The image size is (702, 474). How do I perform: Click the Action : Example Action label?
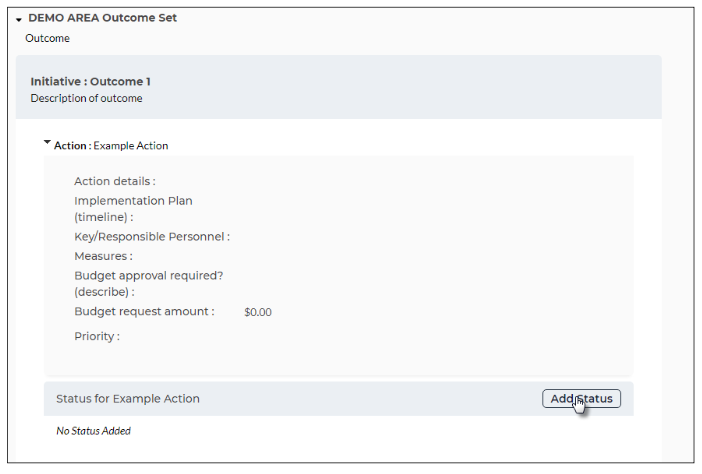point(111,146)
